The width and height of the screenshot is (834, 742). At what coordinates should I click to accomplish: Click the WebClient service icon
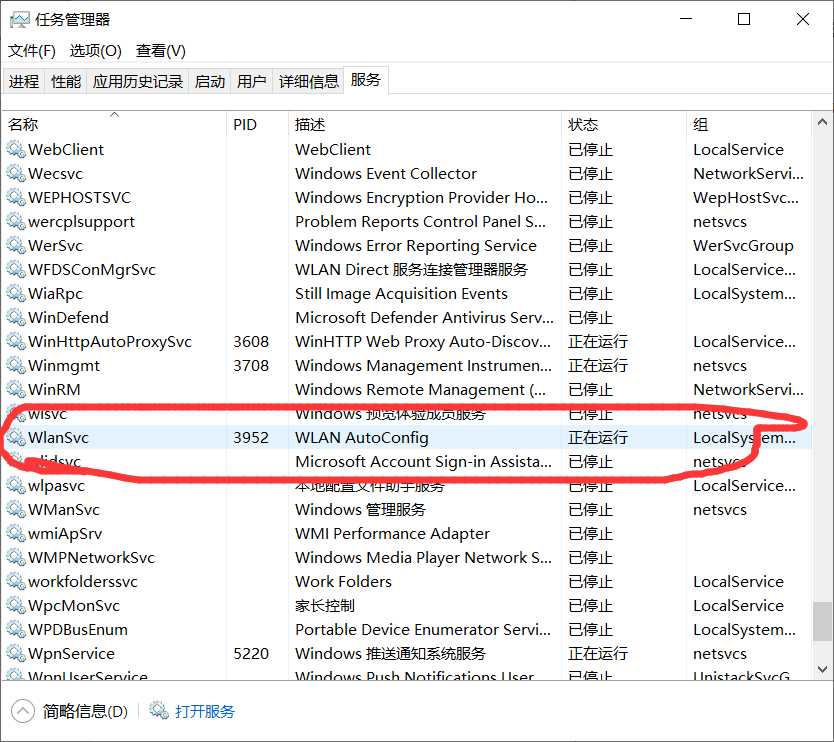click(16, 149)
